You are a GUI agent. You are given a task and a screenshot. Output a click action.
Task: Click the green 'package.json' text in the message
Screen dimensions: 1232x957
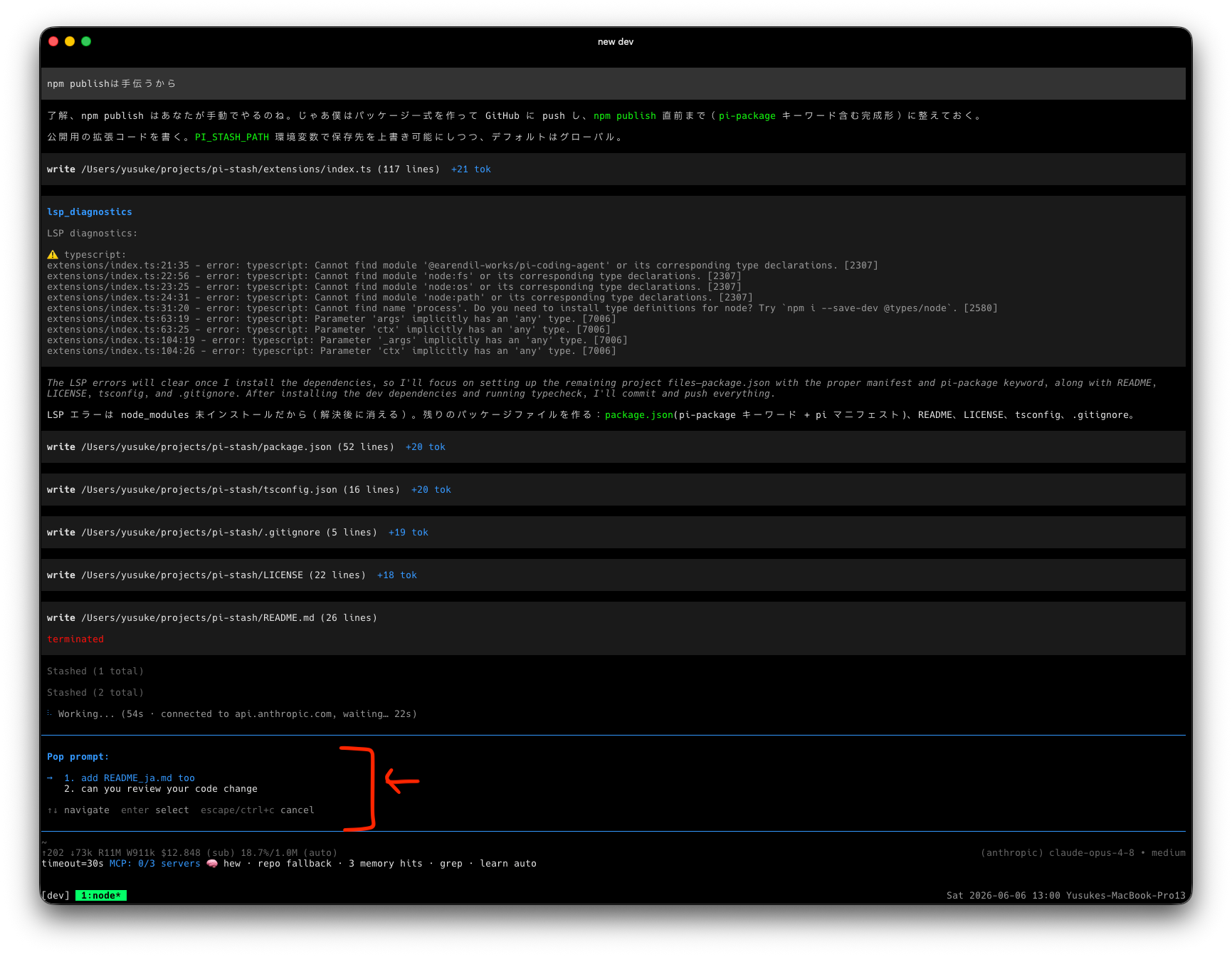click(639, 414)
